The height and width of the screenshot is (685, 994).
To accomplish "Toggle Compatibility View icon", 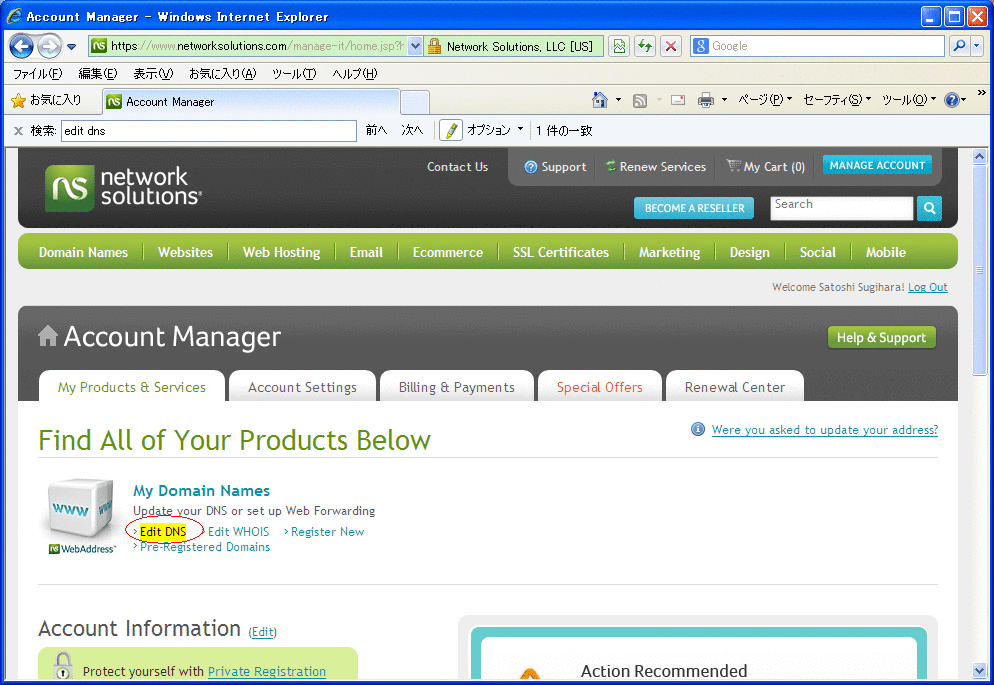I will point(619,46).
